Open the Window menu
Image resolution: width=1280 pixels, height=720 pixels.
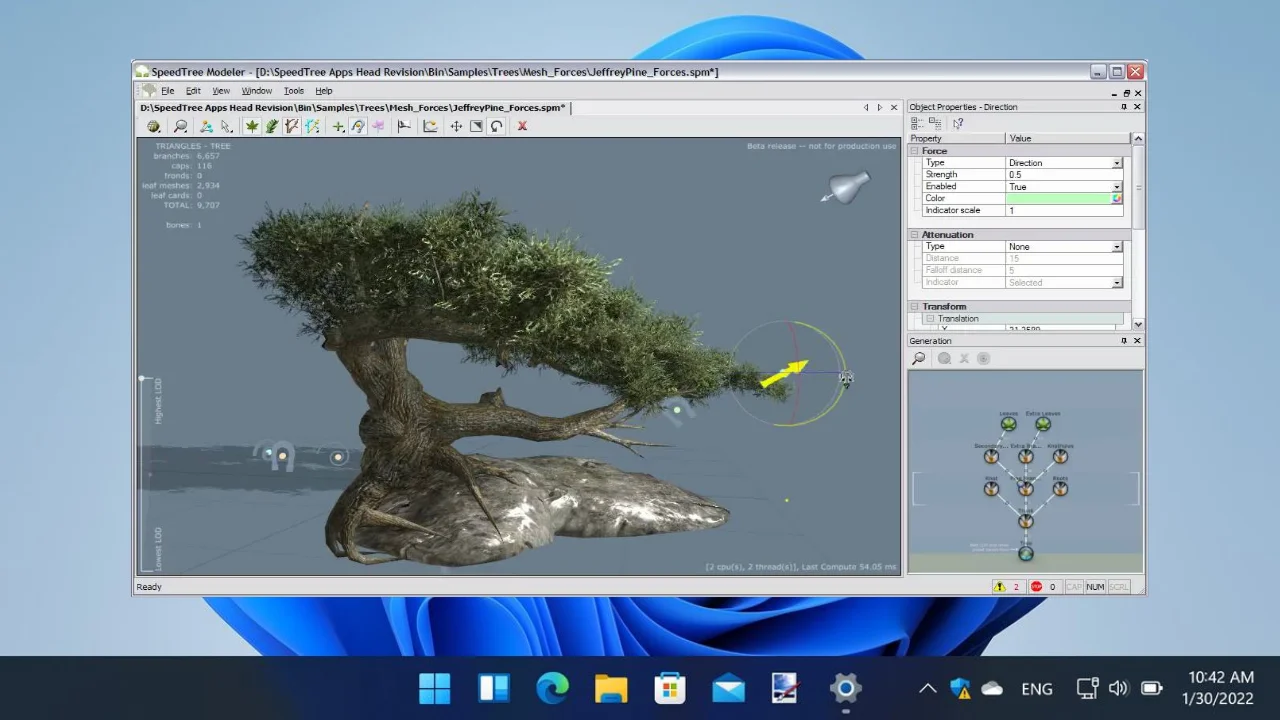coord(256,91)
